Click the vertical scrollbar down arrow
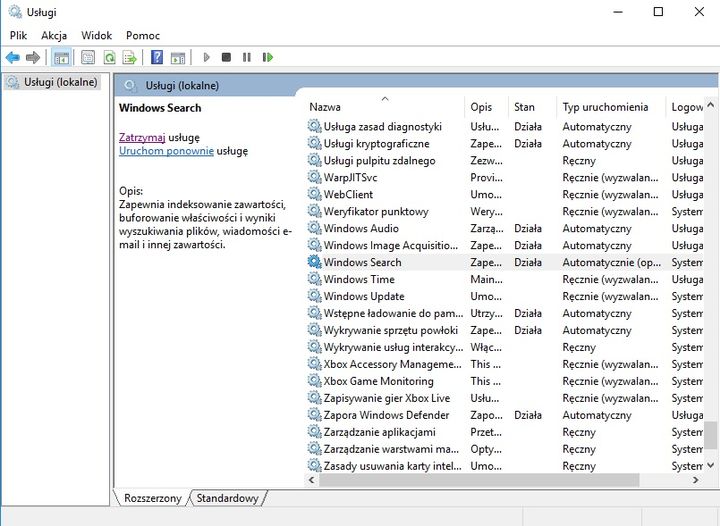720x526 pixels. pos(710,466)
